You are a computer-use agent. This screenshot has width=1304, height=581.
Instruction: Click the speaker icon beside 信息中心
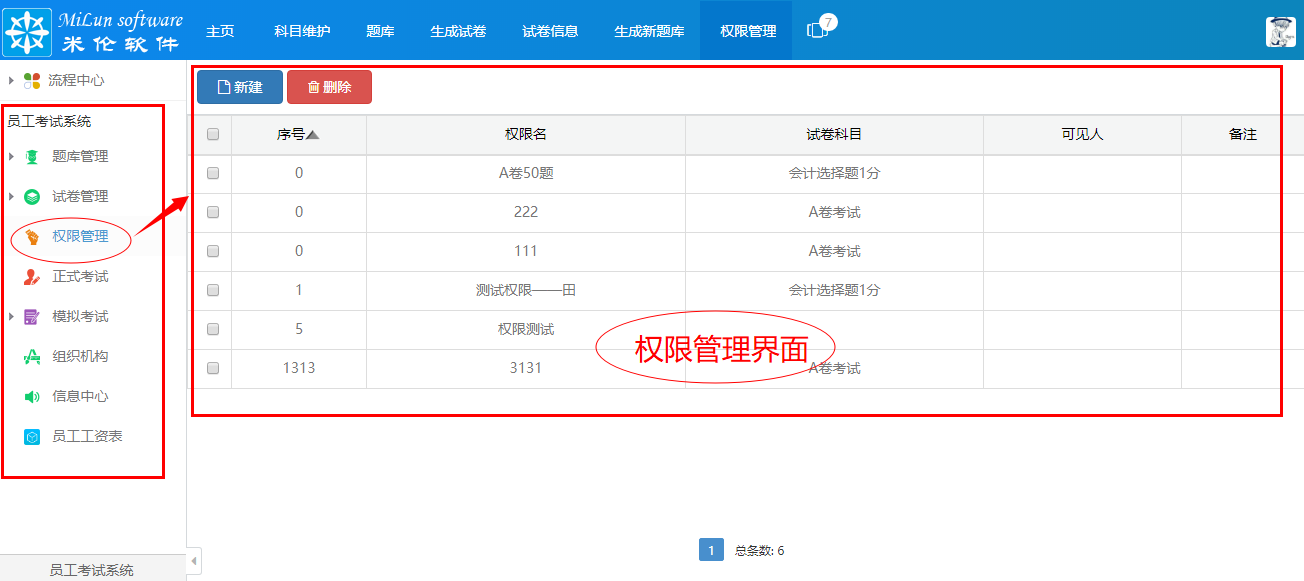point(34,396)
